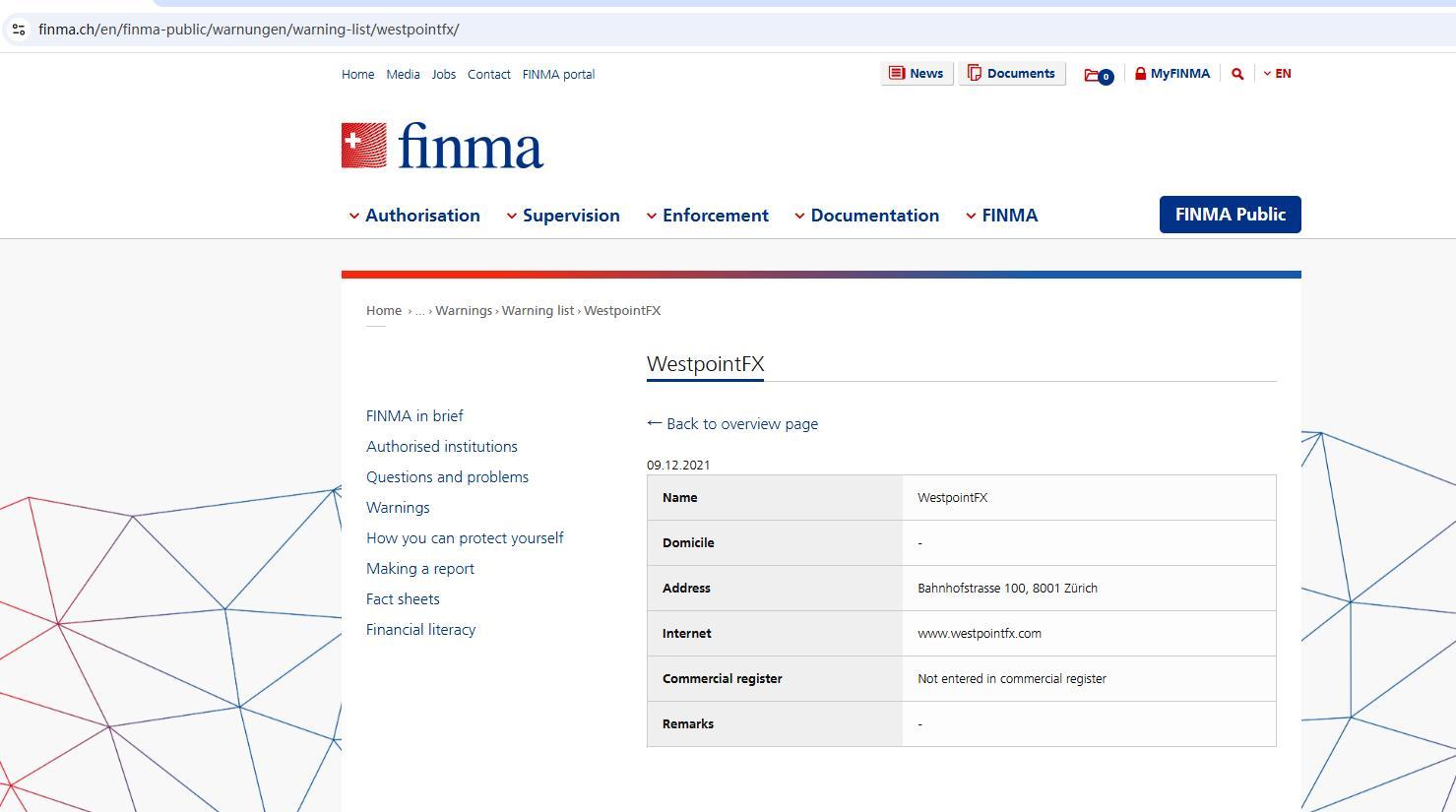Expand the breadcrumb ellipsis
The image size is (1456, 812).
point(419,311)
